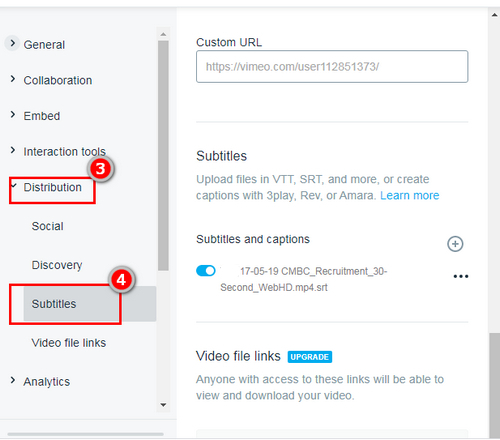Expand the Embed section chevron

tap(13, 115)
